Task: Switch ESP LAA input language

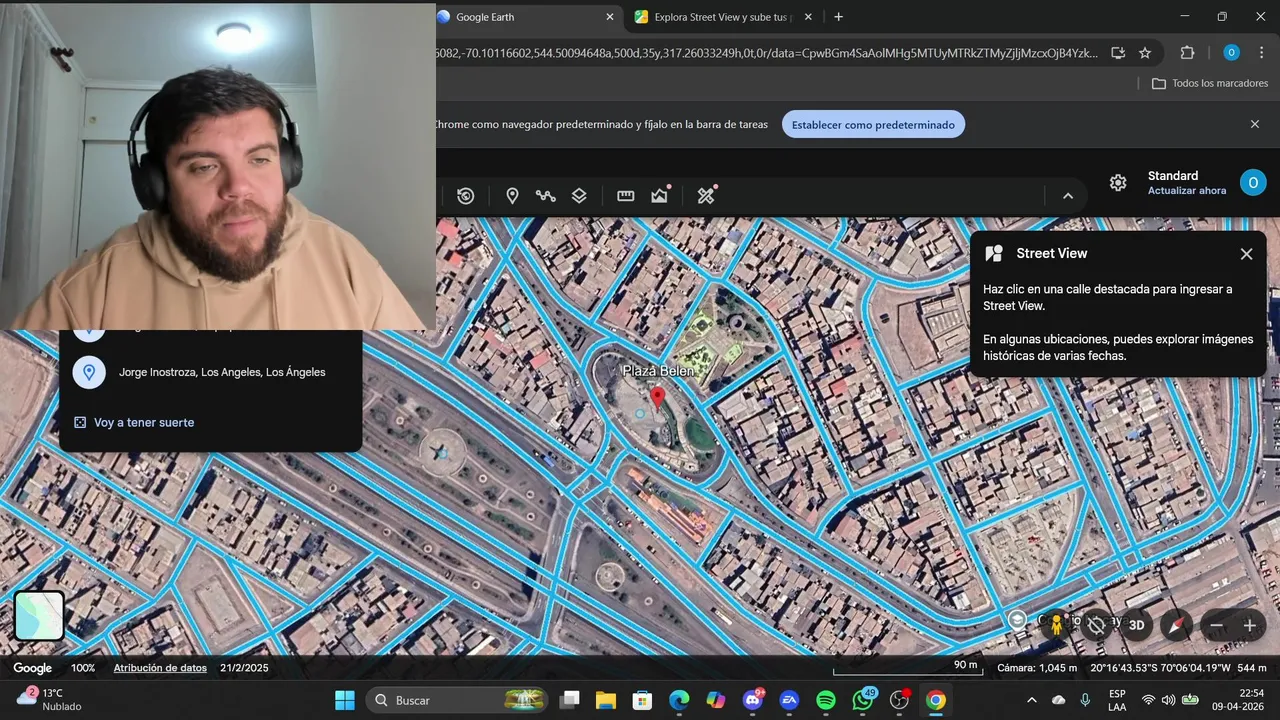Action: tap(1117, 700)
